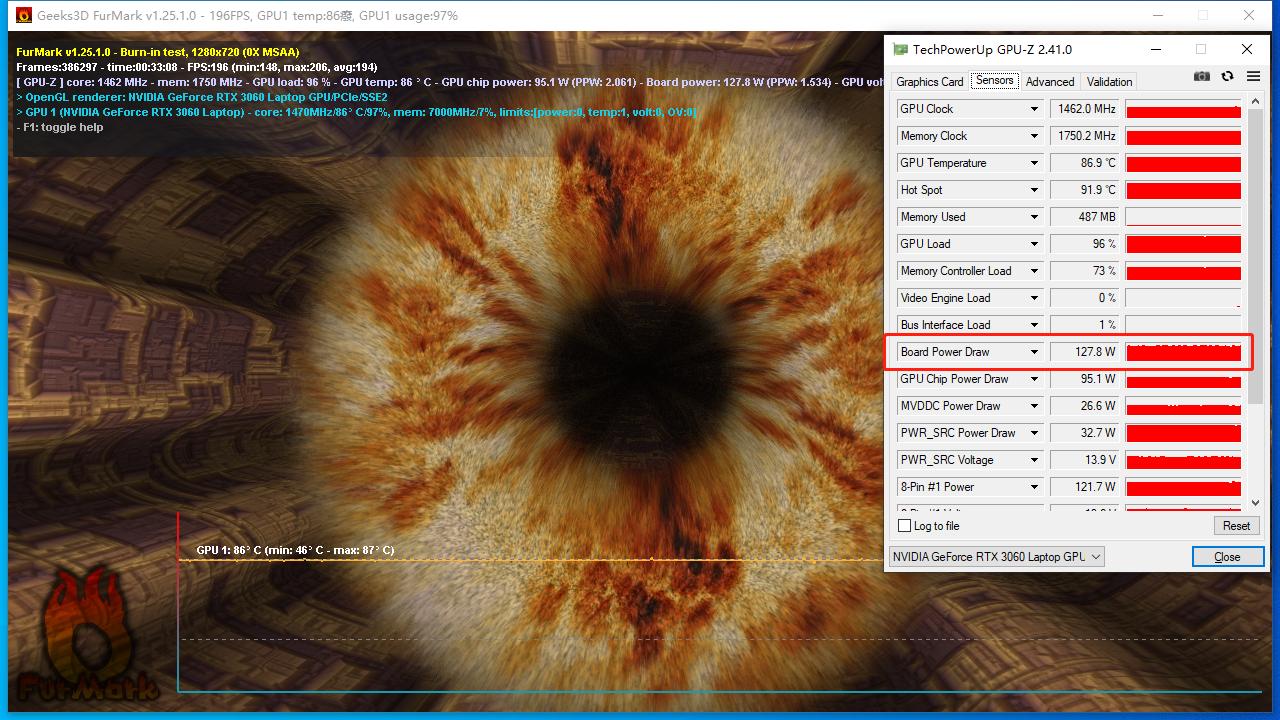This screenshot has width=1280, height=720.
Task: Open the Board Power Draw dropdown
Action: point(1034,352)
